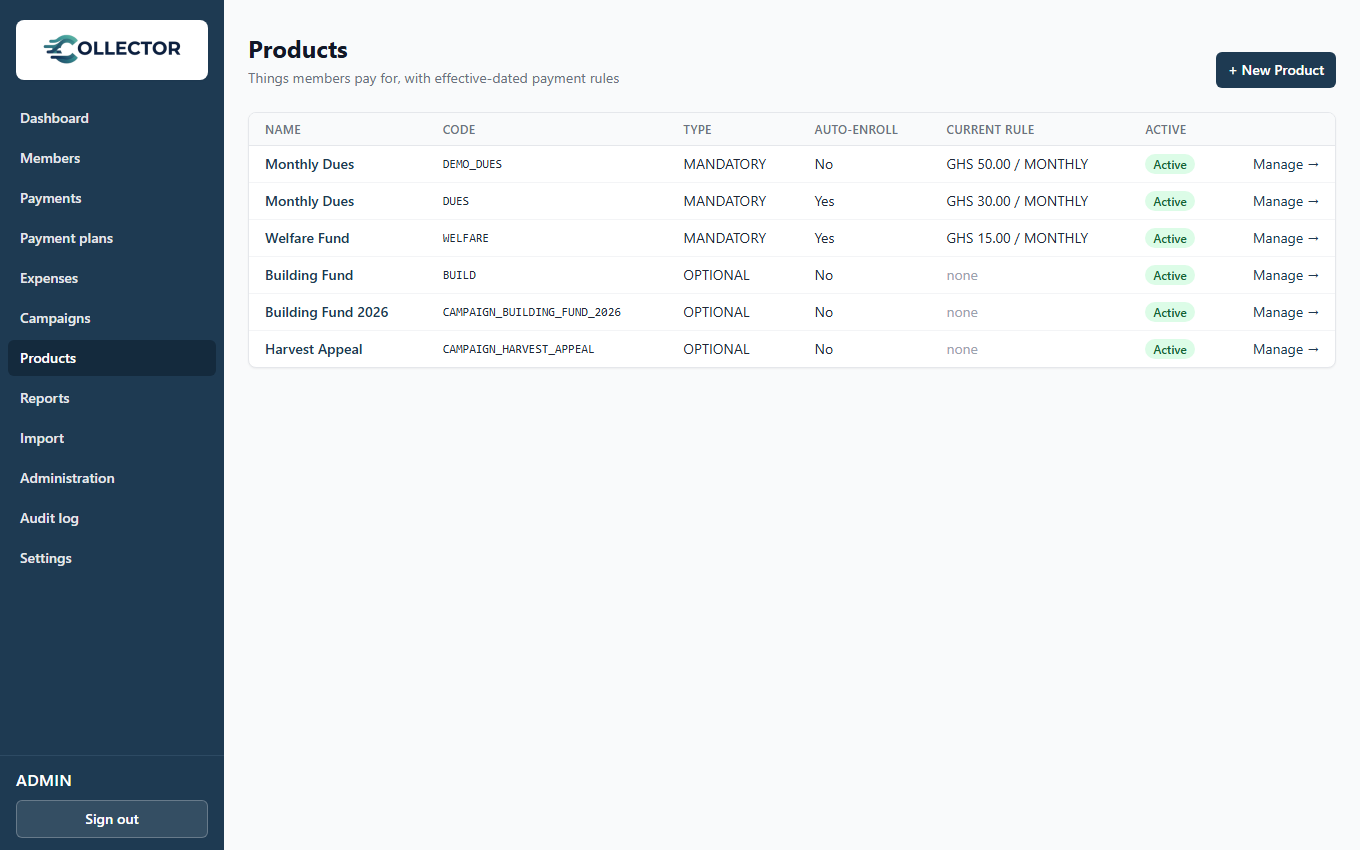Screen dimensions: 1360x850
Task: Click GHS 15.00 / MONTHLY rule
Action: tap(1017, 238)
